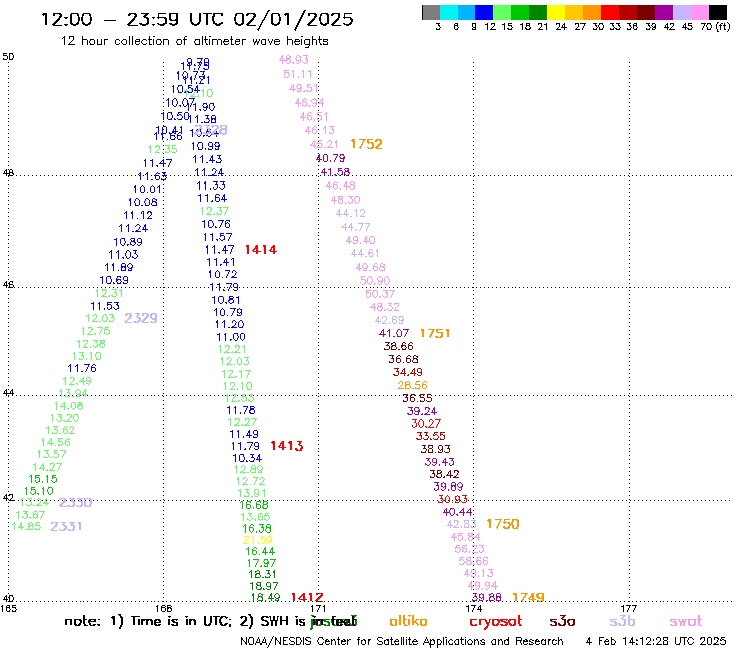The image size is (740, 650).
Task: Click the longitude axis label 177
Action: (629, 608)
